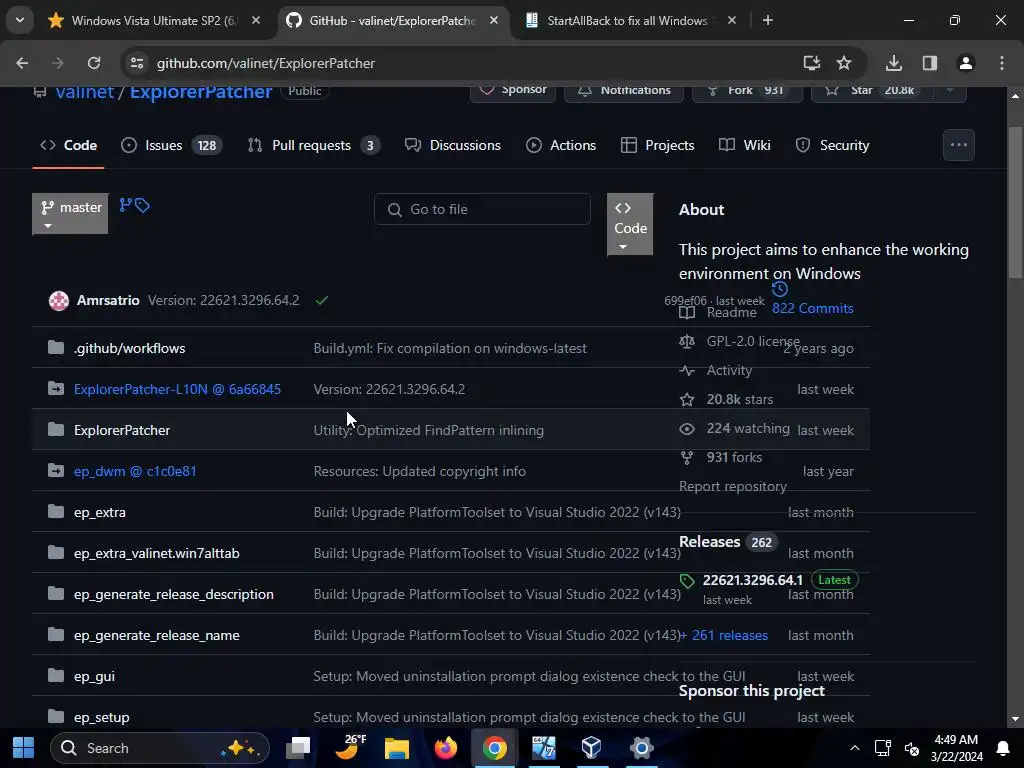This screenshot has width=1024, height=768.
Task: Click commit message 'Utility: Optimized FindPattern inlining'
Action: pos(428,430)
